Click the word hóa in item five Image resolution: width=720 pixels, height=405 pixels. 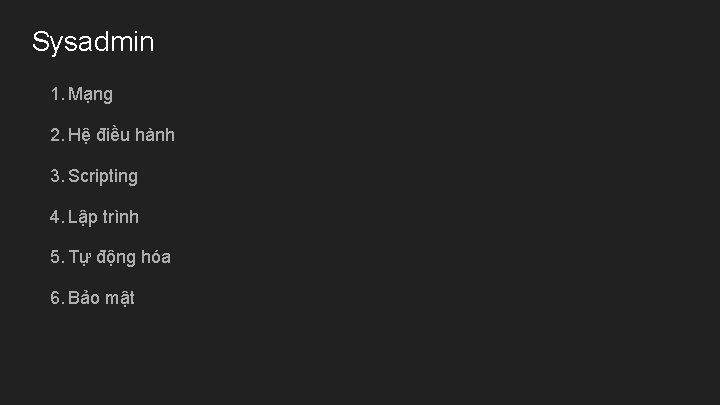click(156, 257)
